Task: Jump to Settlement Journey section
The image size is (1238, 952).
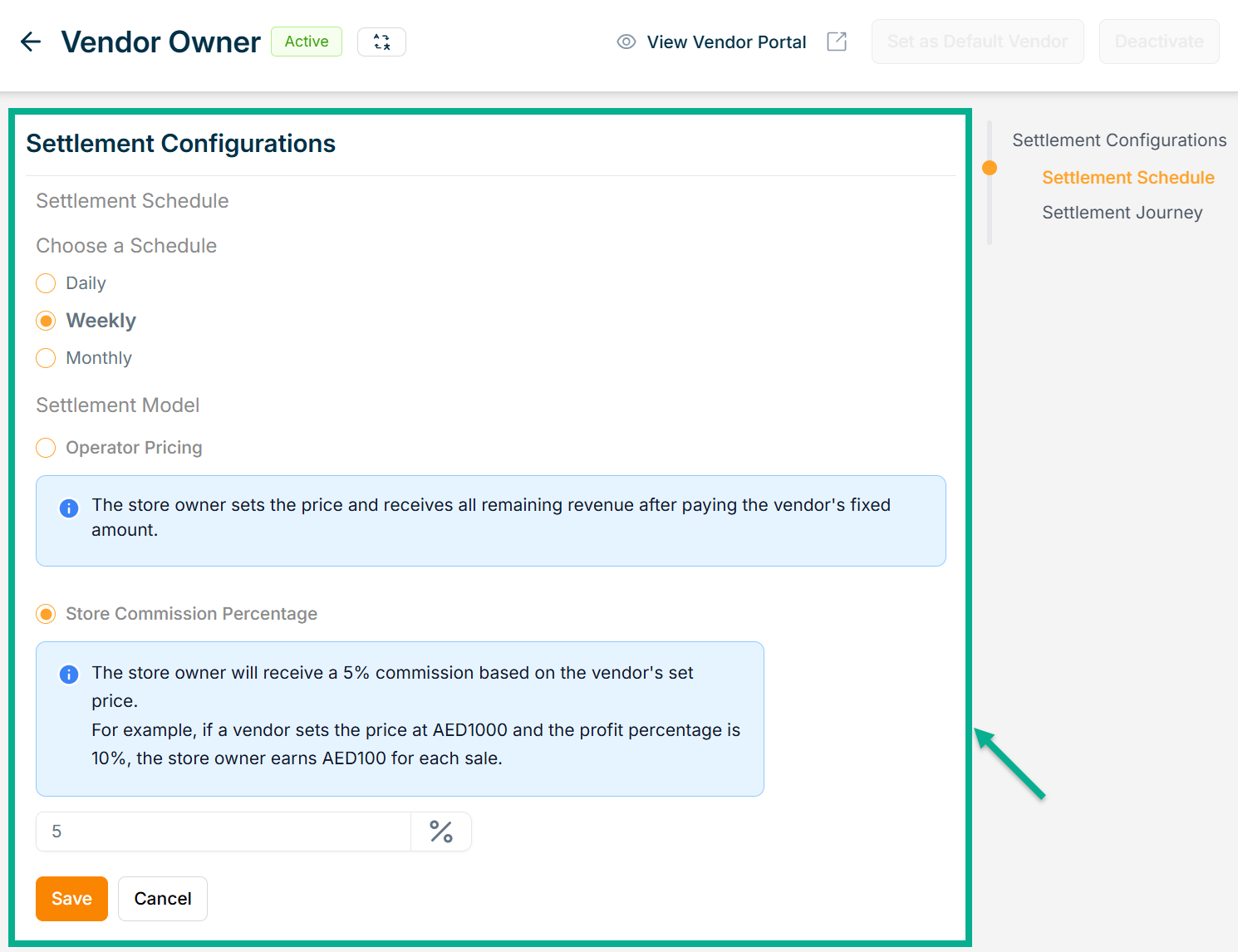Action: 1122,213
